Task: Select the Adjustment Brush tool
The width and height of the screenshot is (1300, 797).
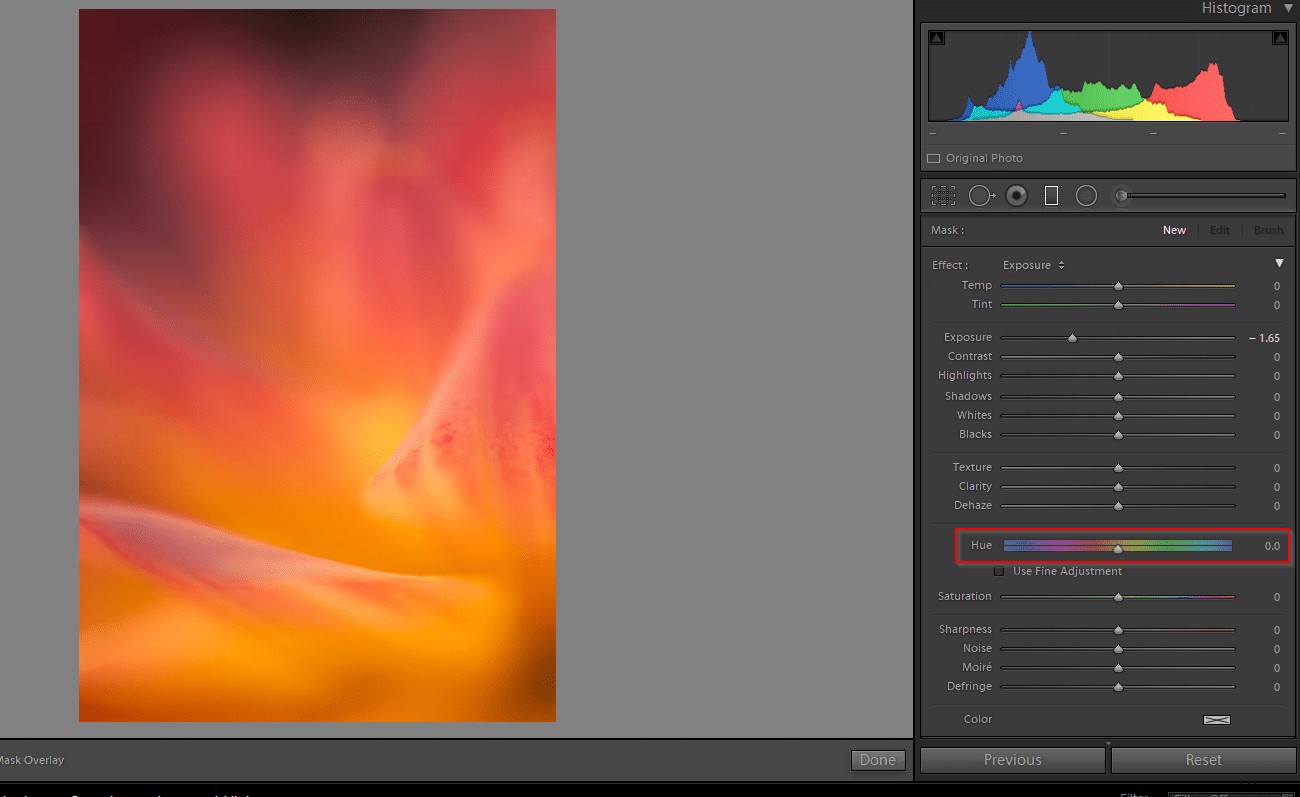Action: point(1121,195)
